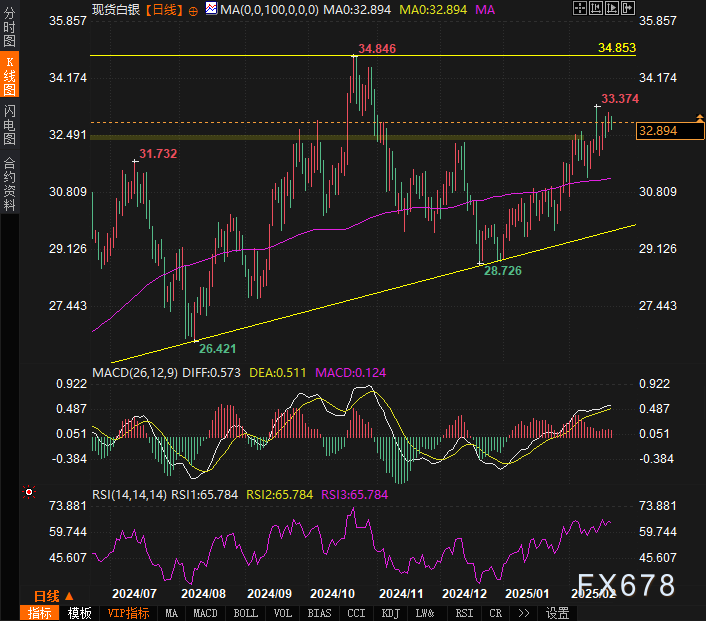
Task: Click the orange price alert marker at right edge
Action: (699, 119)
